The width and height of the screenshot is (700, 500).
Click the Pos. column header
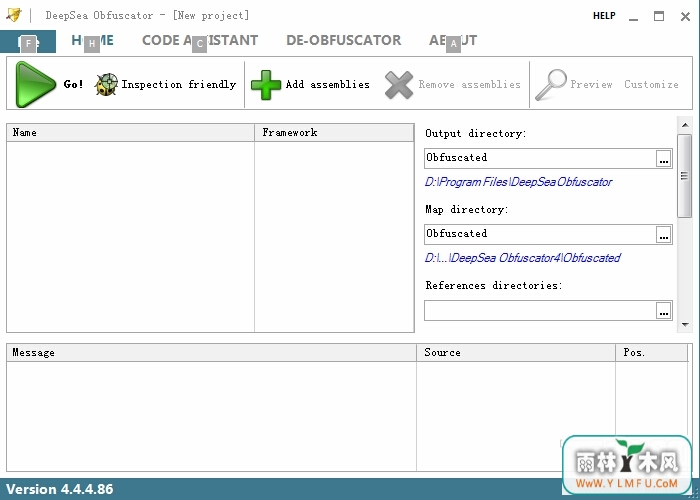click(652, 353)
